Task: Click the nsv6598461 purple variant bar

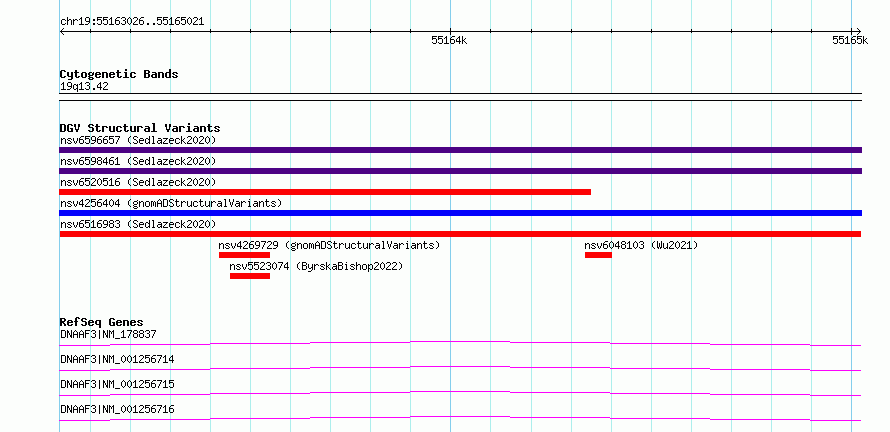Action: (x=460, y=171)
